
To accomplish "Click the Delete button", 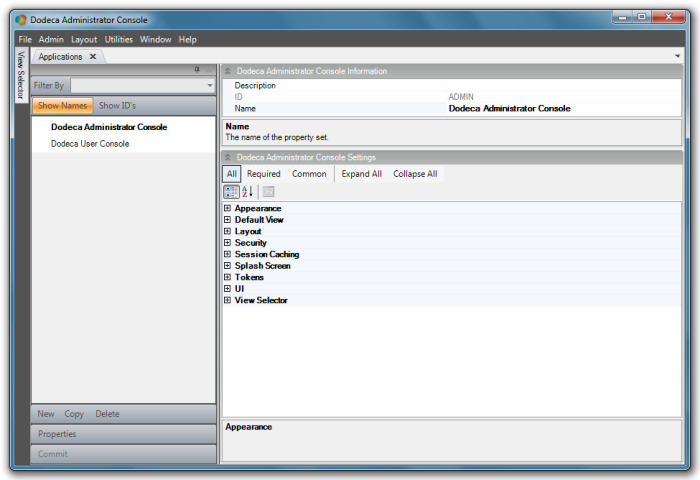I will [107, 414].
